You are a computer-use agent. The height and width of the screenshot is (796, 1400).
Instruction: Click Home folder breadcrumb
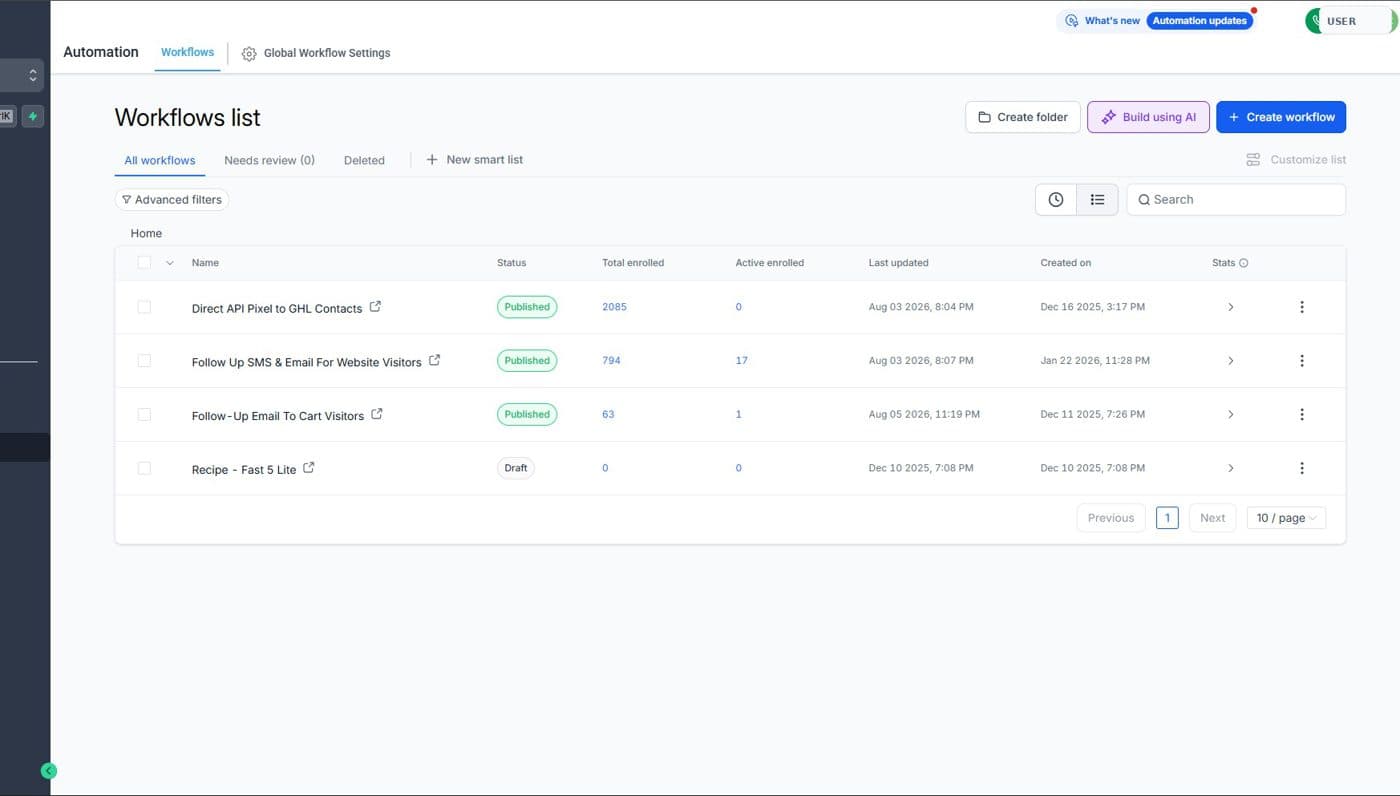[146, 233]
